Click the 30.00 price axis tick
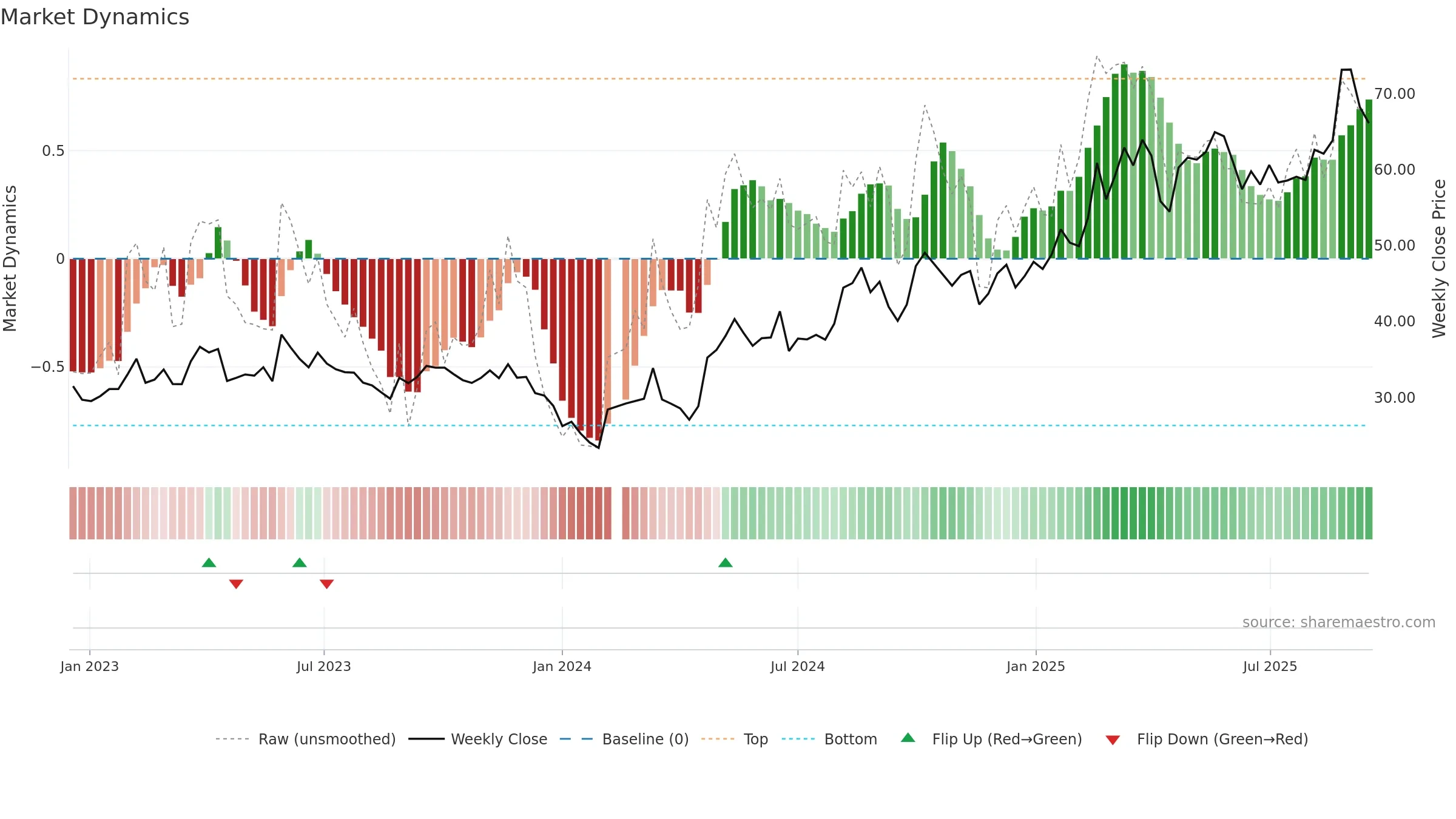Image resolution: width=1456 pixels, height=819 pixels. click(1395, 397)
